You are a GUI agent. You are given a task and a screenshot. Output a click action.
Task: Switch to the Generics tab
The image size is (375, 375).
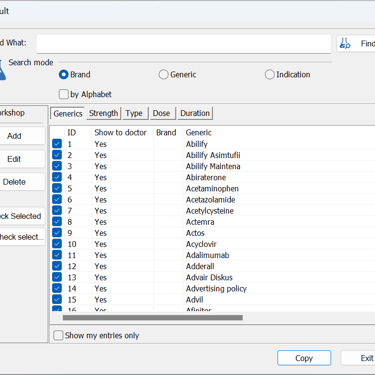click(68, 114)
